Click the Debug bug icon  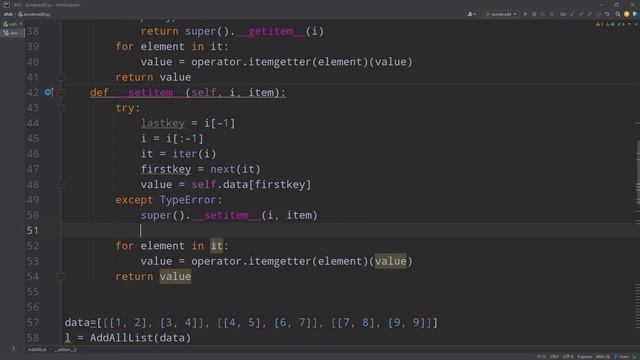pos(534,14)
